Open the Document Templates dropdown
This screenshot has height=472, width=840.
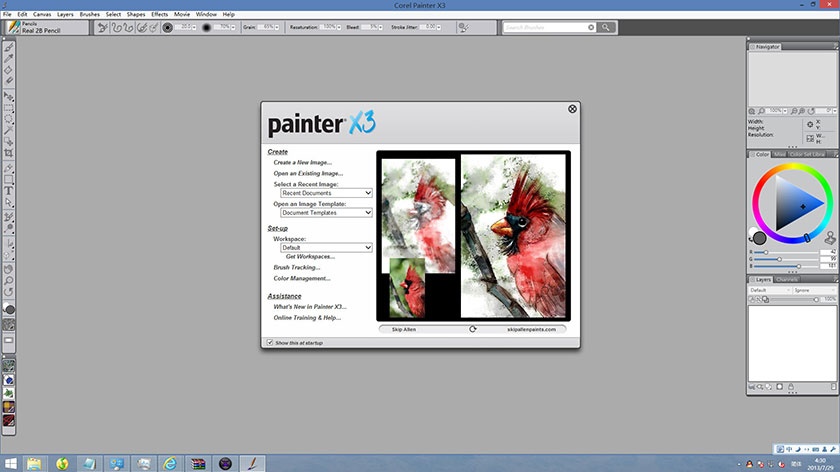point(326,213)
